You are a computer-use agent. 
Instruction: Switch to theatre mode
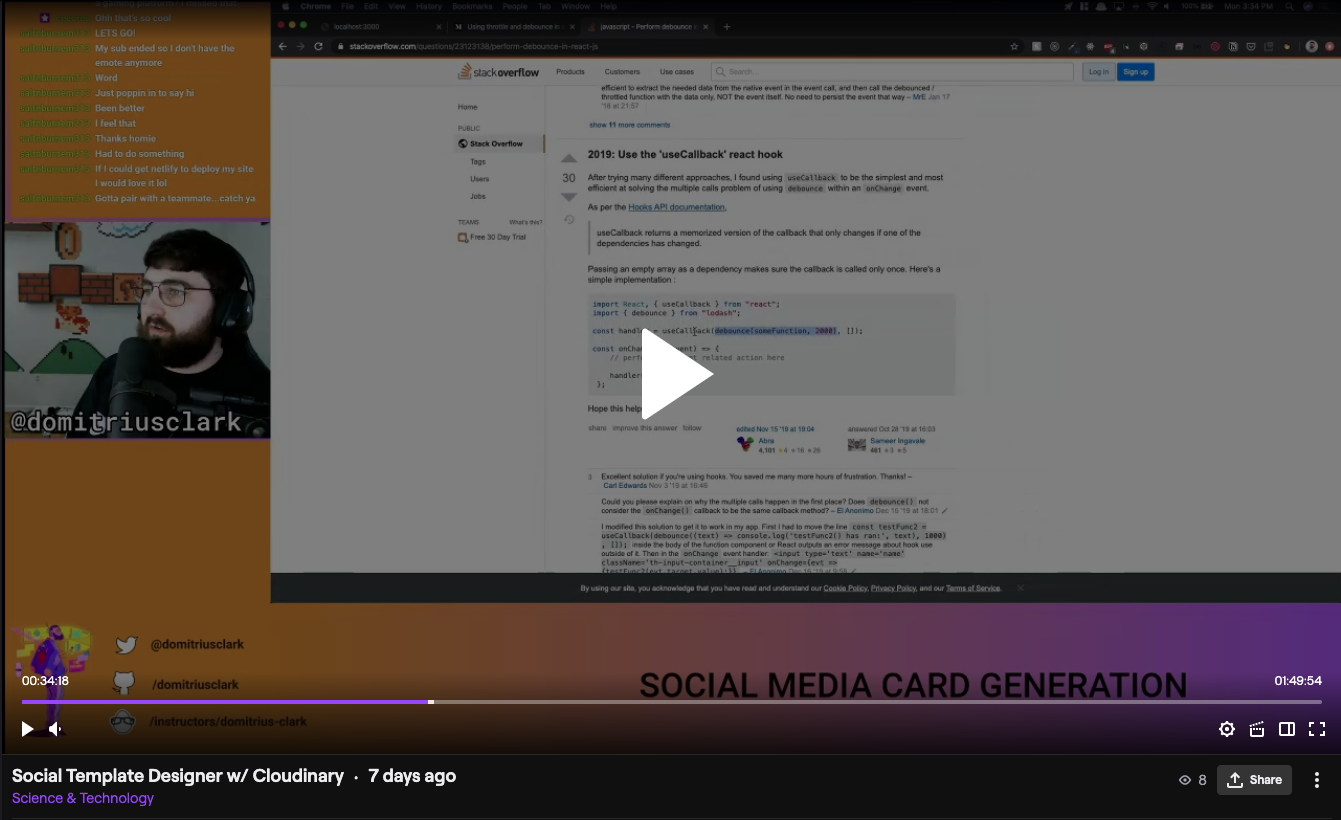(x=1287, y=729)
